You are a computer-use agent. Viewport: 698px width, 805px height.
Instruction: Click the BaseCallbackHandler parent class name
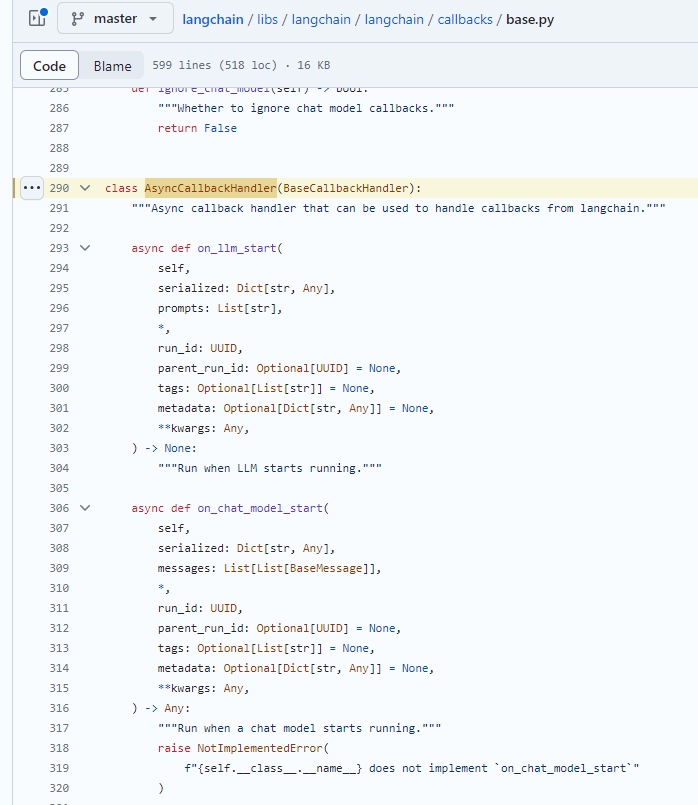pyautogui.click(x=347, y=188)
